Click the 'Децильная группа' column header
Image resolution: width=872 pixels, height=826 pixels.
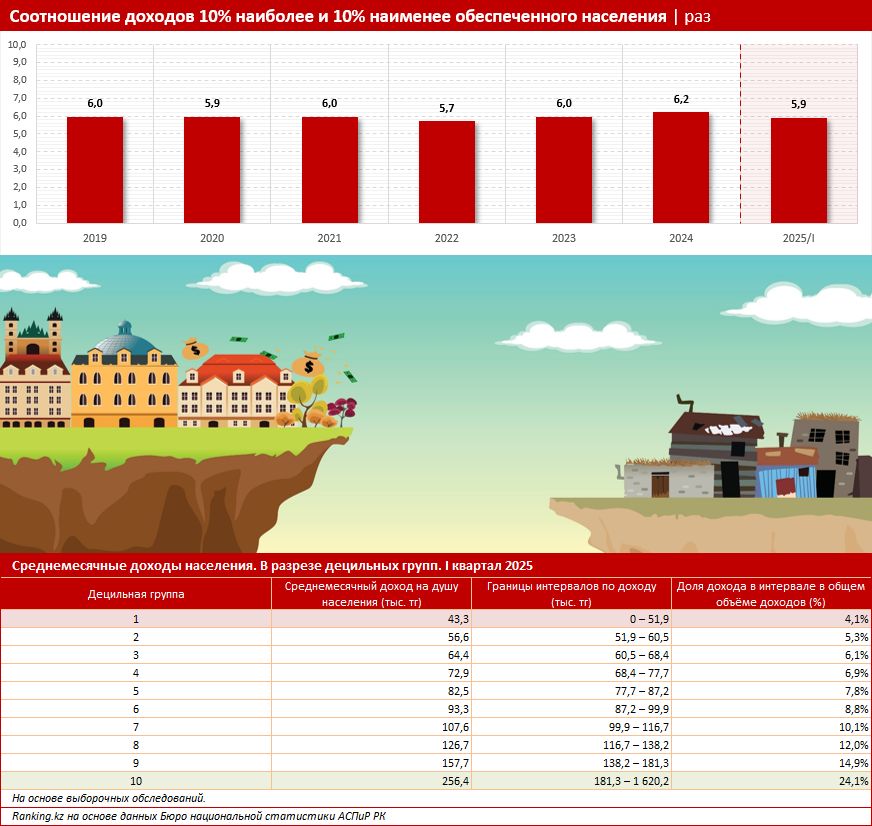(x=136, y=594)
